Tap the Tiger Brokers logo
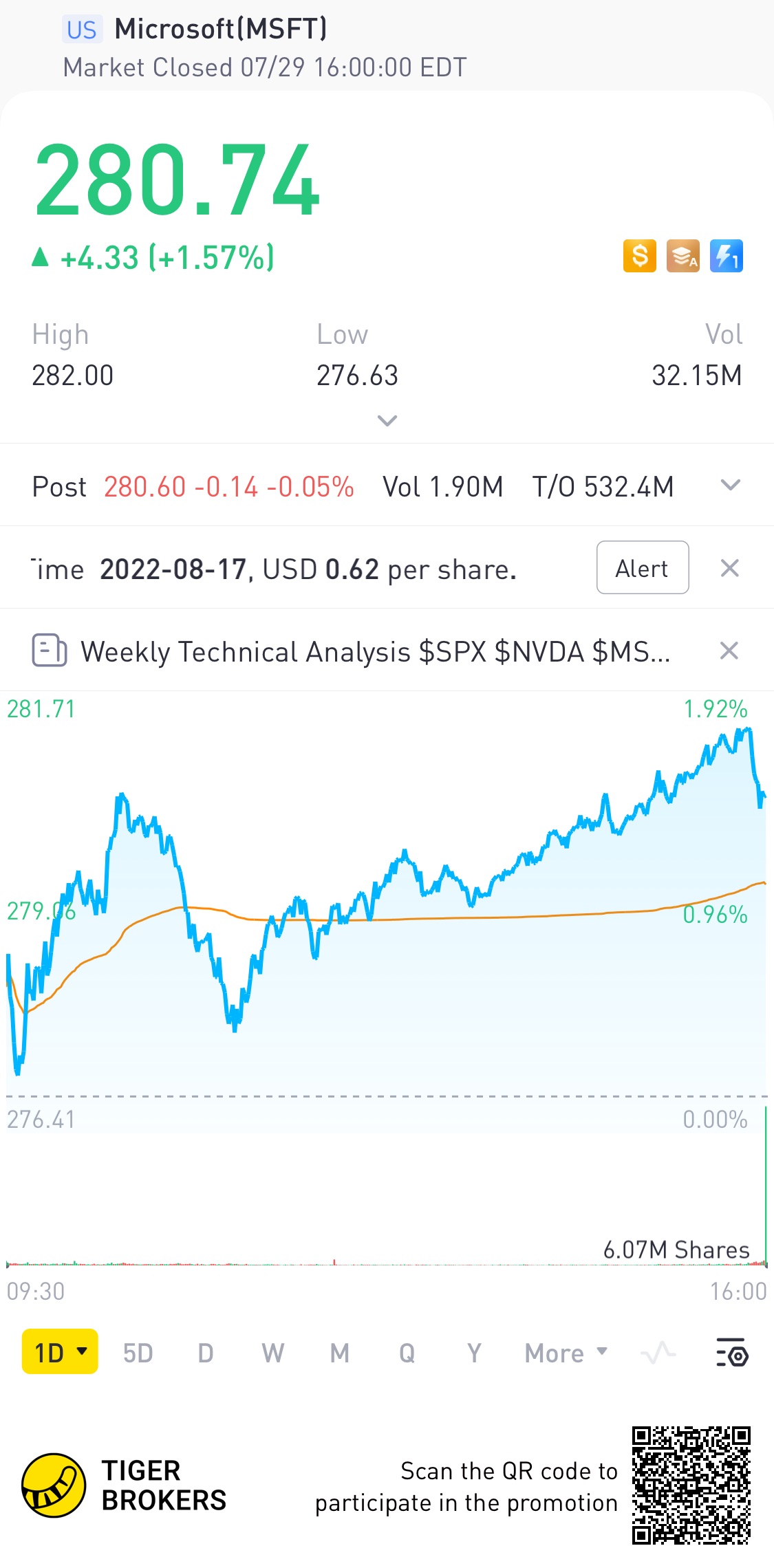Viewport: 774px width, 1568px height. pos(54,1485)
